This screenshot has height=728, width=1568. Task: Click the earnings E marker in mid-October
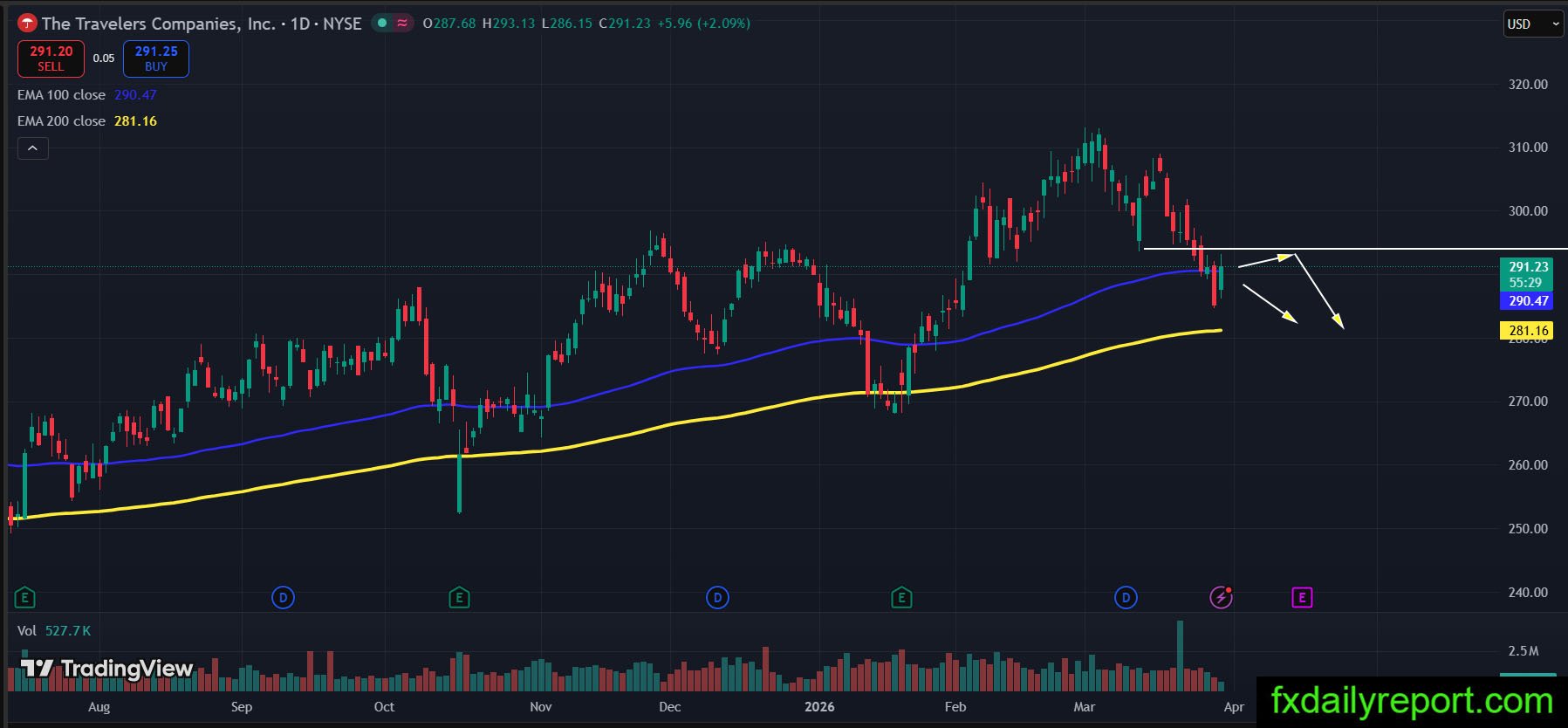click(x=459, y=598)
